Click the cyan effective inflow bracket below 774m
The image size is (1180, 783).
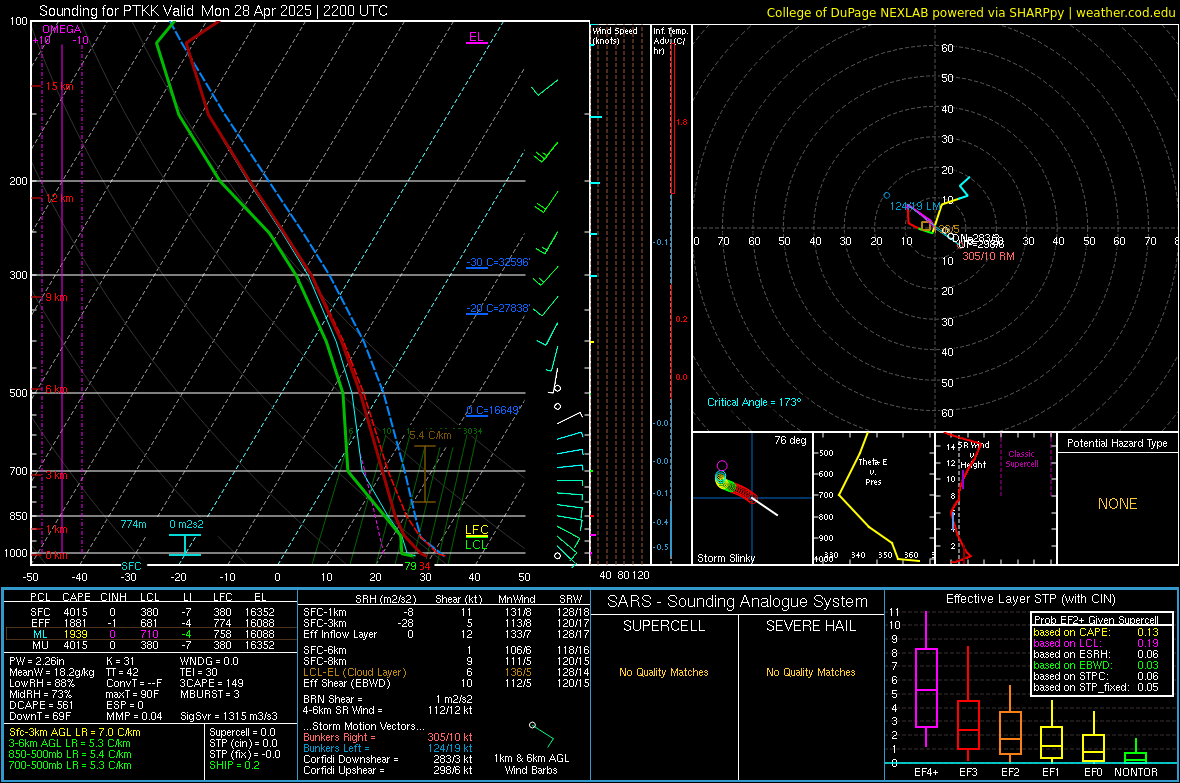click(x=184, y=545)
